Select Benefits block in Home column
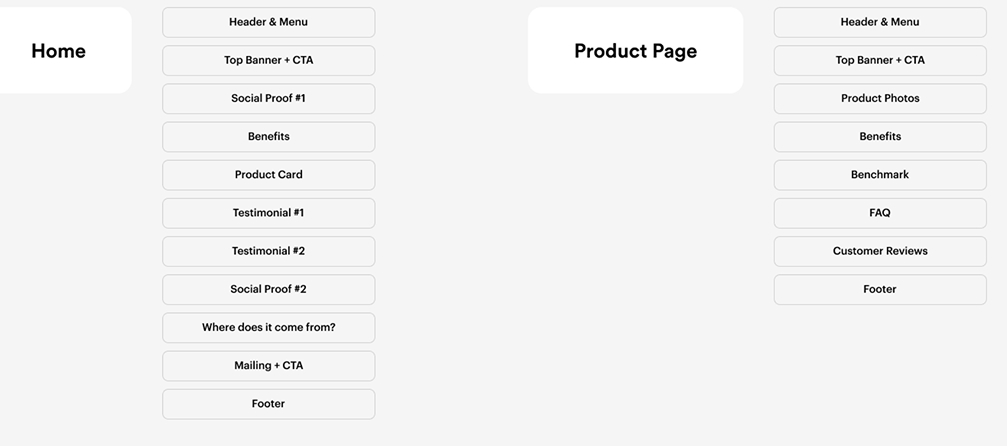 (x=268, y=136)
